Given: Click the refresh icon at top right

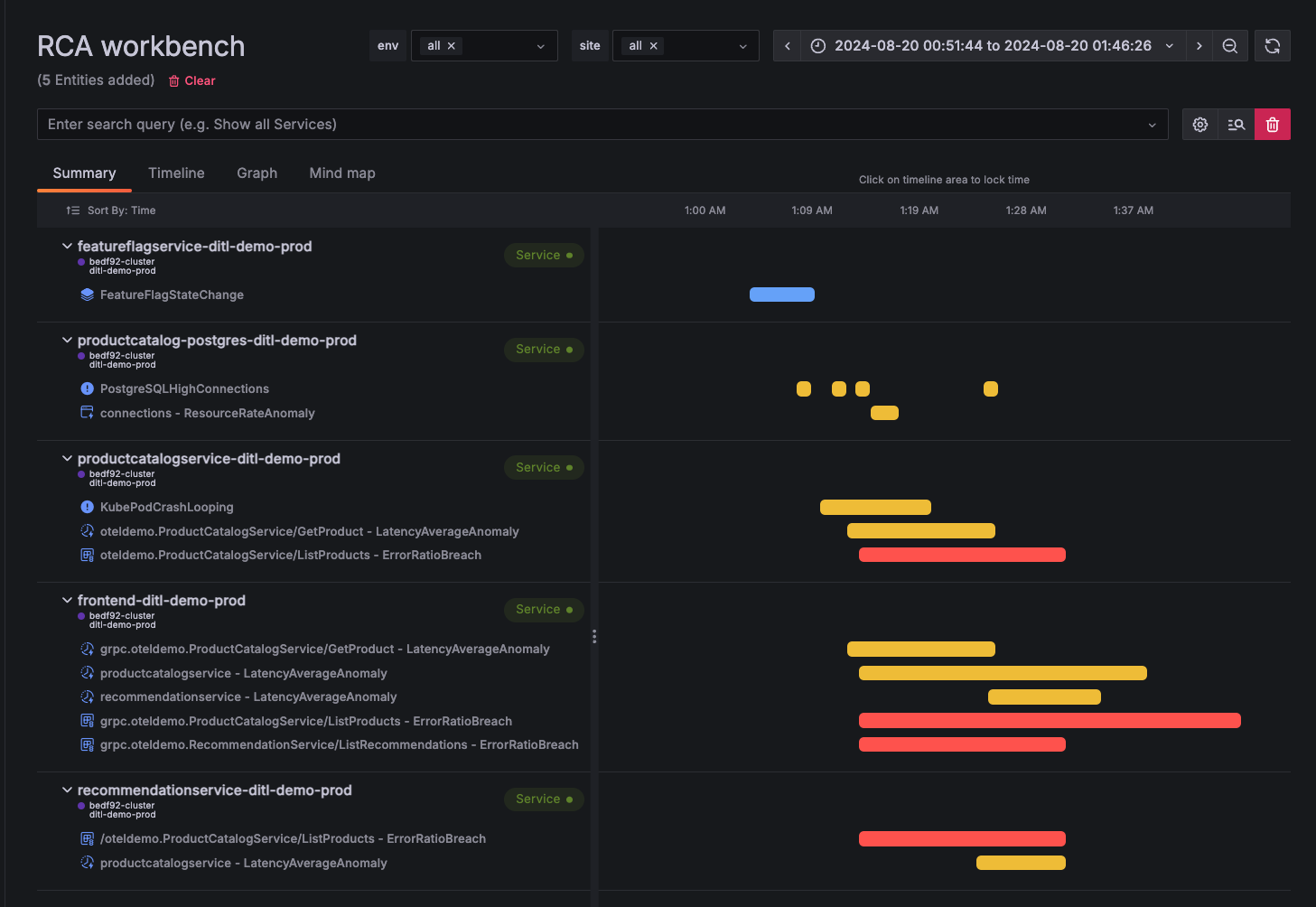Looking at the screenshot, I should pos(1272,45).
